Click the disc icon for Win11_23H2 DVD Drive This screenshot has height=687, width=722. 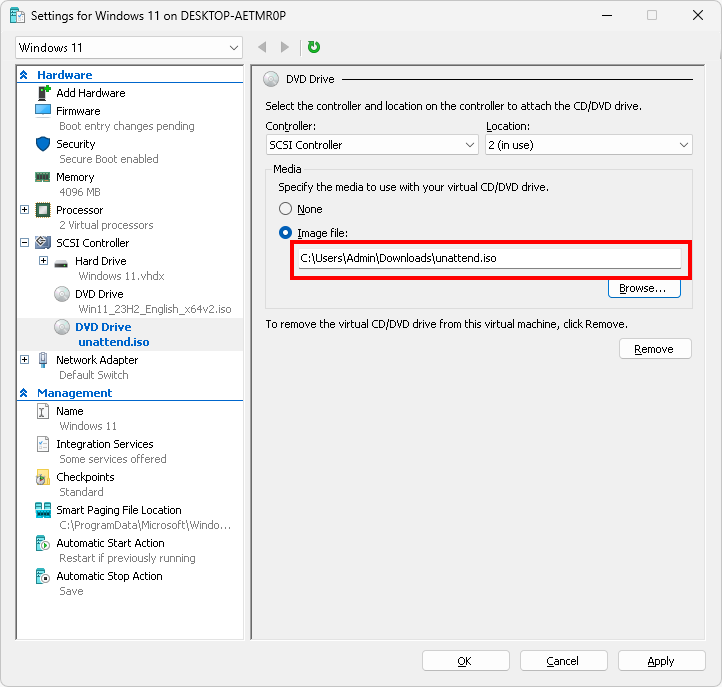click(x=62, y=294)
